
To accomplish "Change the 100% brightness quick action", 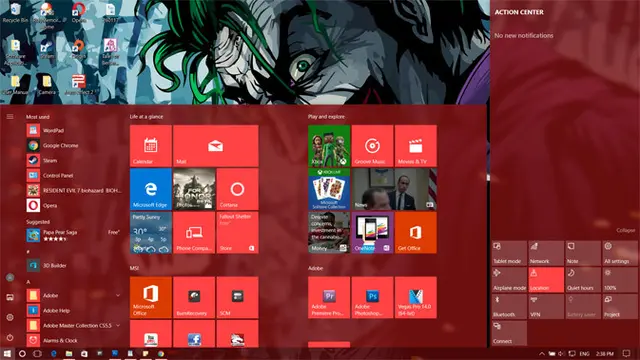I will click(x=620, y=280).
